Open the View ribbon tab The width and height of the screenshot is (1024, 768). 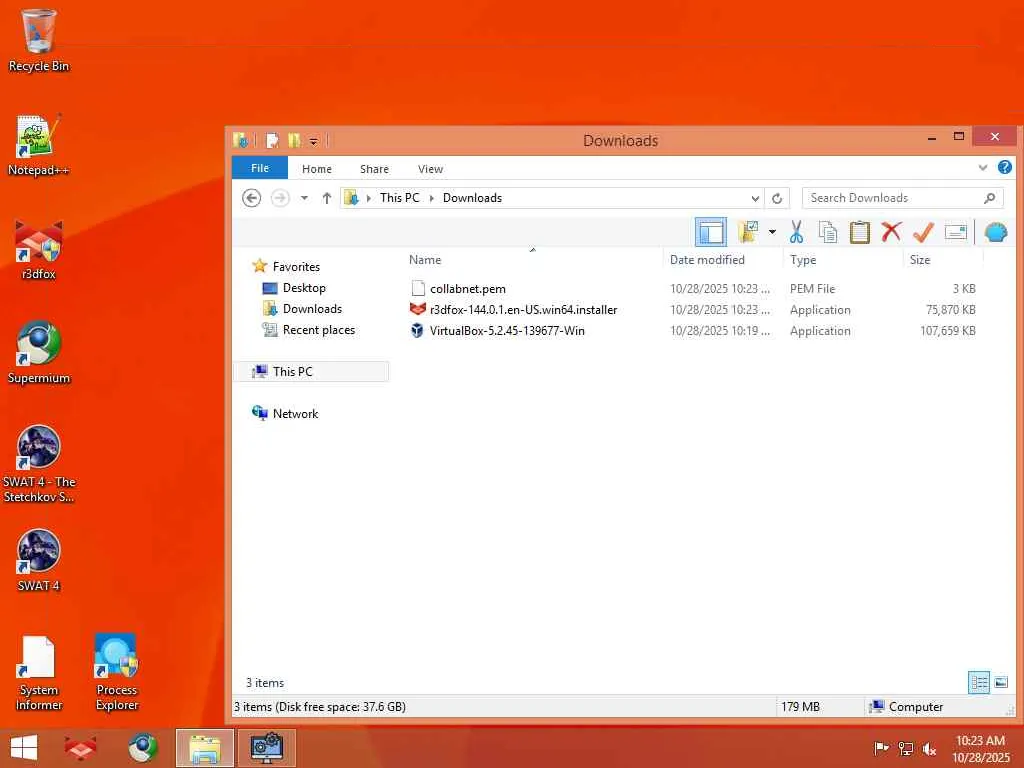(x=430, y=168)
